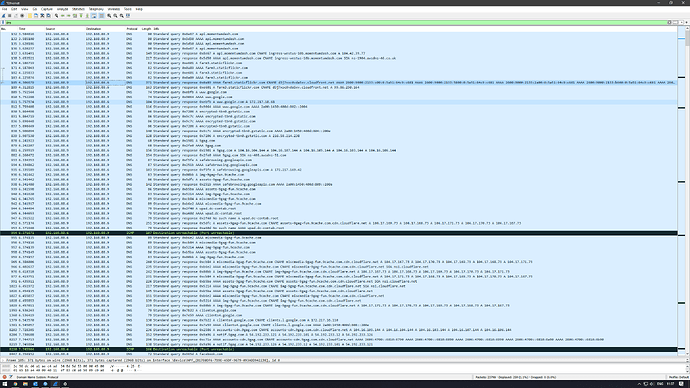Open File Explorer from the taskbar
The width and height of the screenshot is (690, 388).
pyautogui.click(x=25, y=384)
